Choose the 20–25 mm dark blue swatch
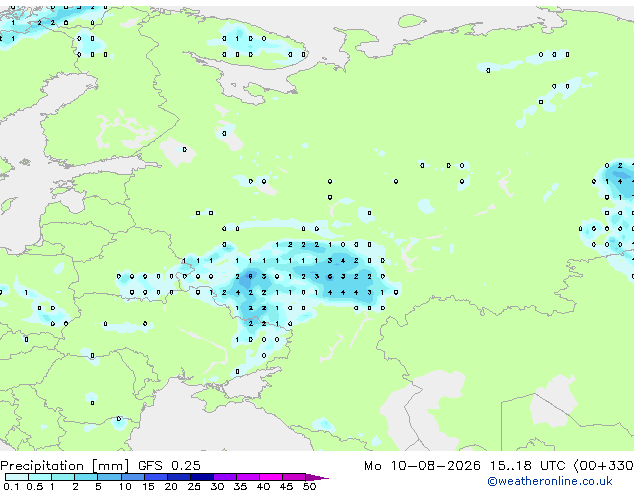The height and width of the screenshot is (490, 634). 178,477
